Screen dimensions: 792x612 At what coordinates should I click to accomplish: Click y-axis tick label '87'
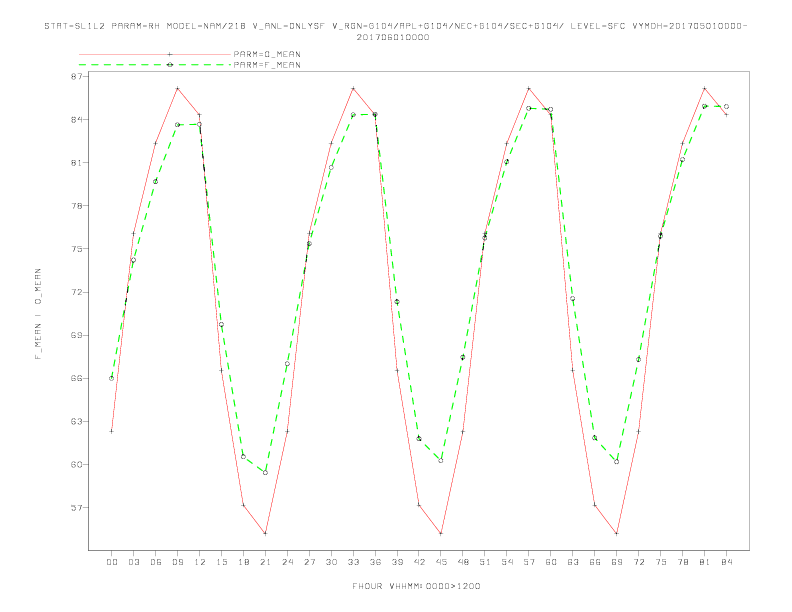[x=79, y=76]
